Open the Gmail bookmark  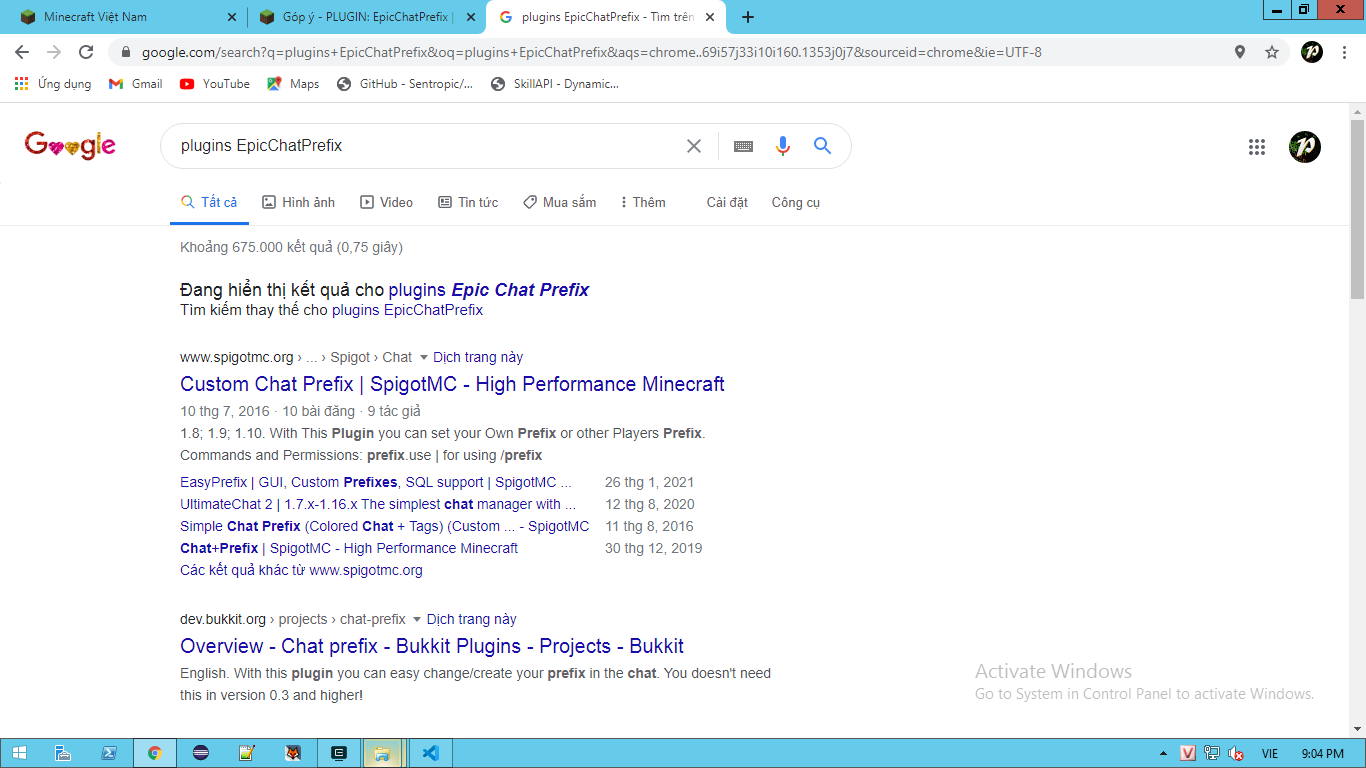tap(135, 84)
